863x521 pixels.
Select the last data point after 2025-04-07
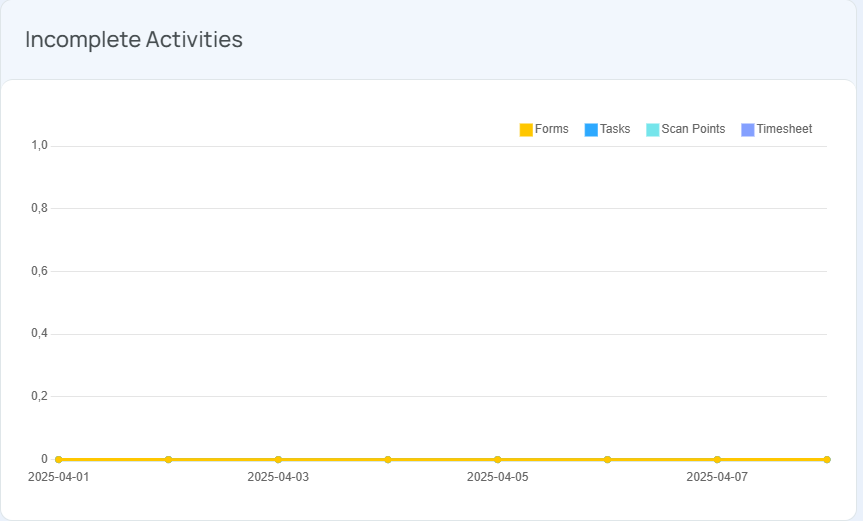827,459
